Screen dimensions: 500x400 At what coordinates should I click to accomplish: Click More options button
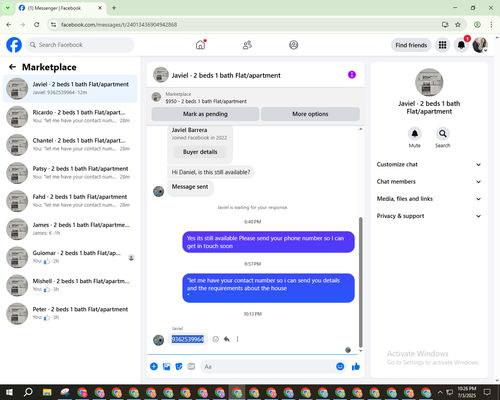(310, 114)
